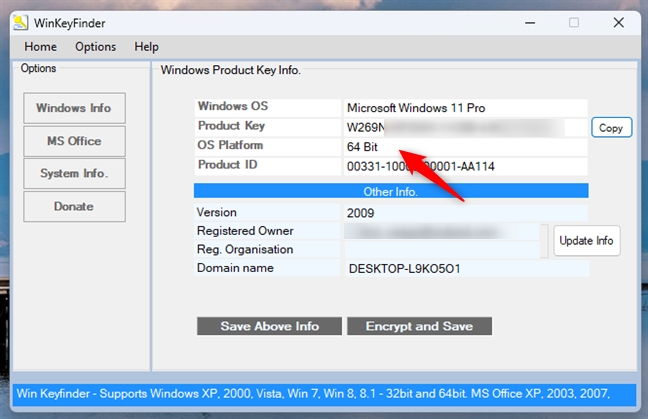This screenshot has height=419, width=648.
Task: Minimize the WinKeyFinder window
Action: (x=530, y=23)
